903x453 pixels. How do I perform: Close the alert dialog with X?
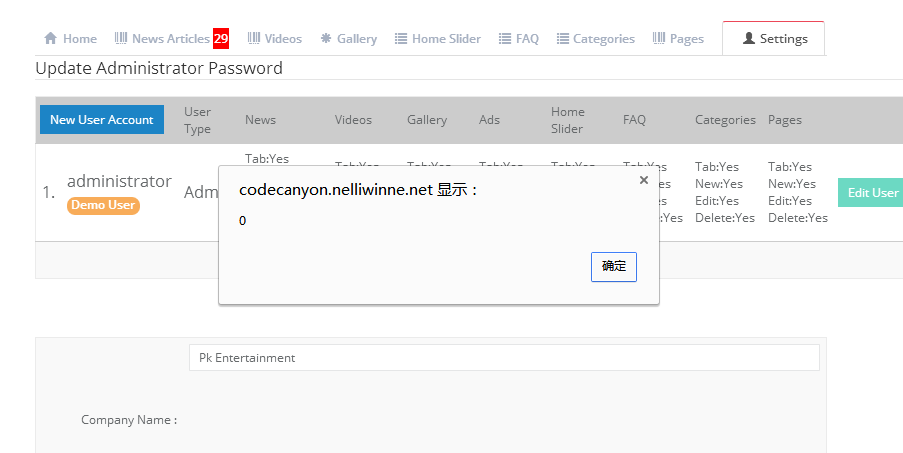644,180
